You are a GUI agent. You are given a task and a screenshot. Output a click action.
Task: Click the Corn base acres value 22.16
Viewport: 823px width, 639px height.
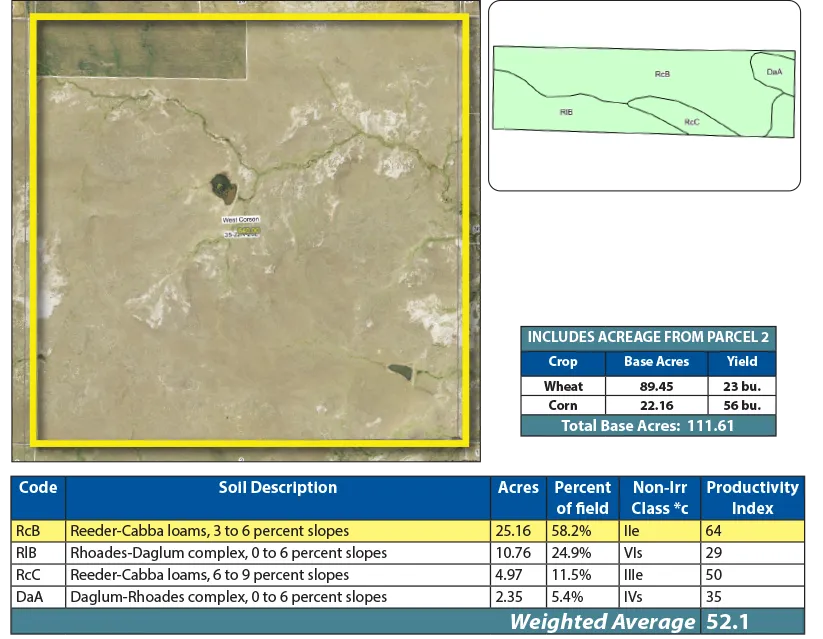pyautogui.click(x=657, y=405)
